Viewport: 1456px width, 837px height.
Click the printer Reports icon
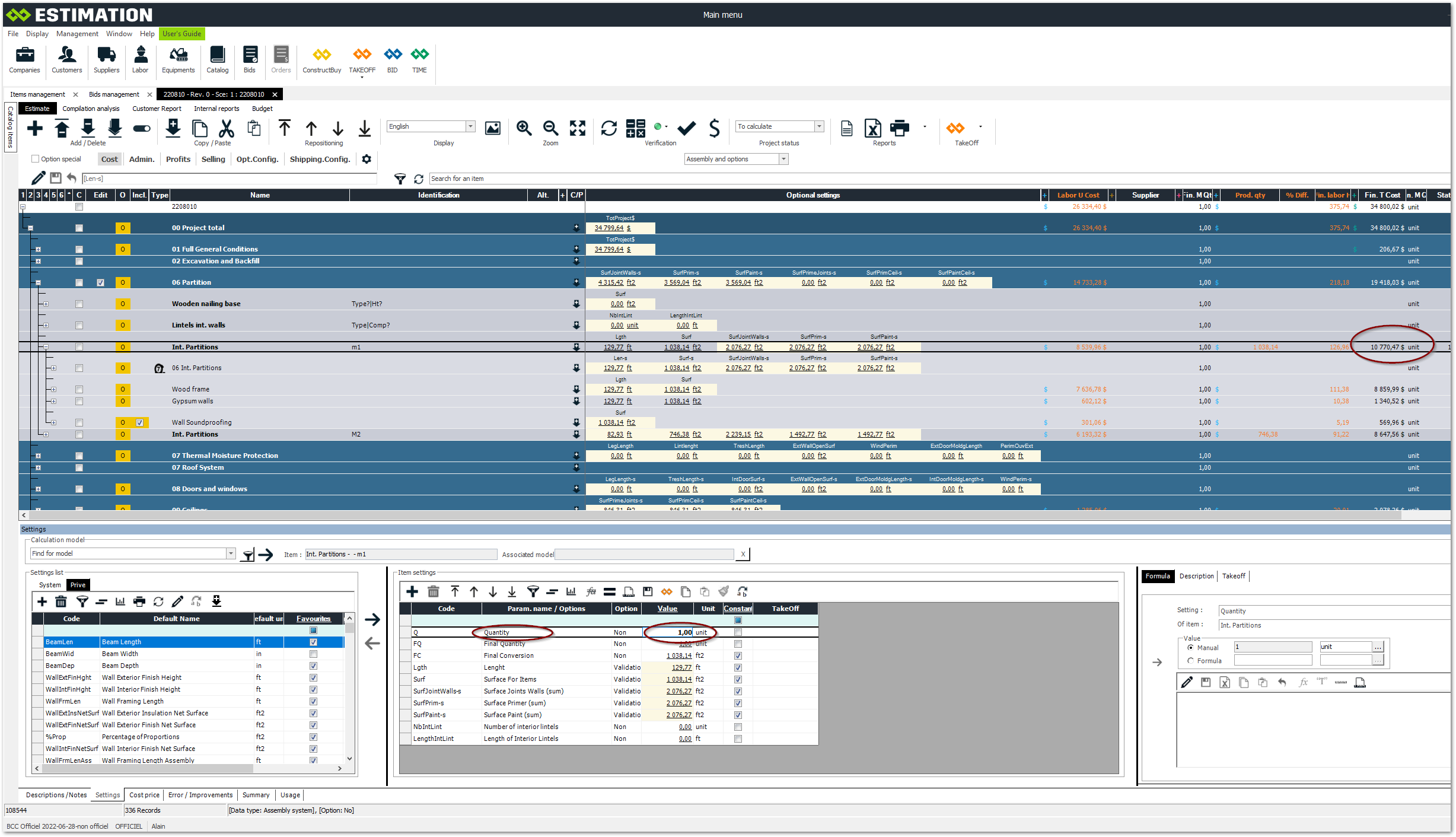coord(900,128)
